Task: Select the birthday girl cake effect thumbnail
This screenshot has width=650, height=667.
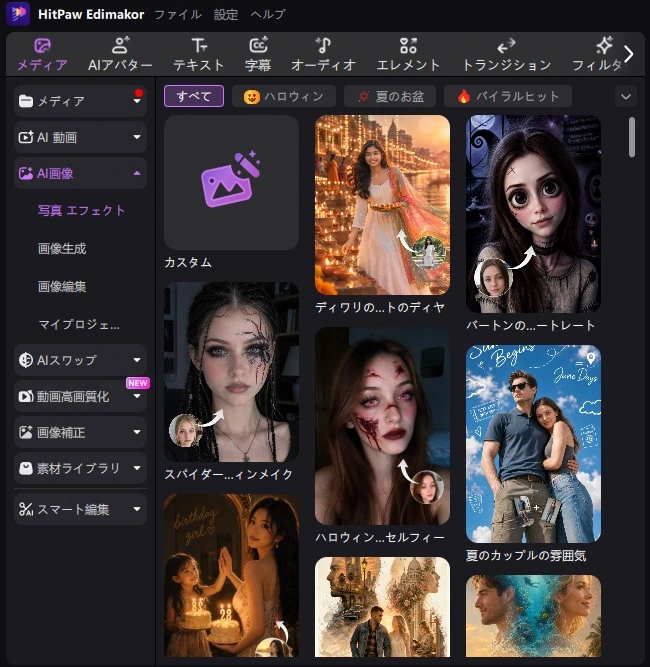Action: [x=231, y=575]
